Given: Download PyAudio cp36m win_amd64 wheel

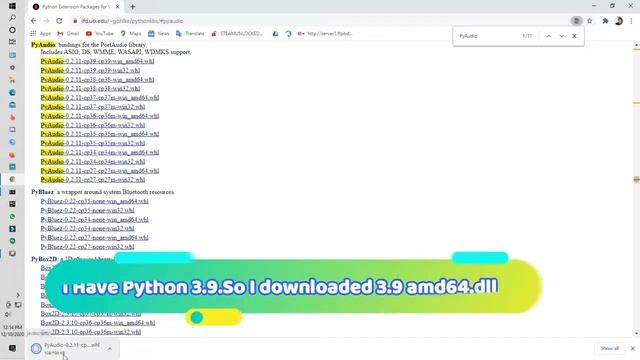Looking at the screenshot, I should click(x=100, y=116).
